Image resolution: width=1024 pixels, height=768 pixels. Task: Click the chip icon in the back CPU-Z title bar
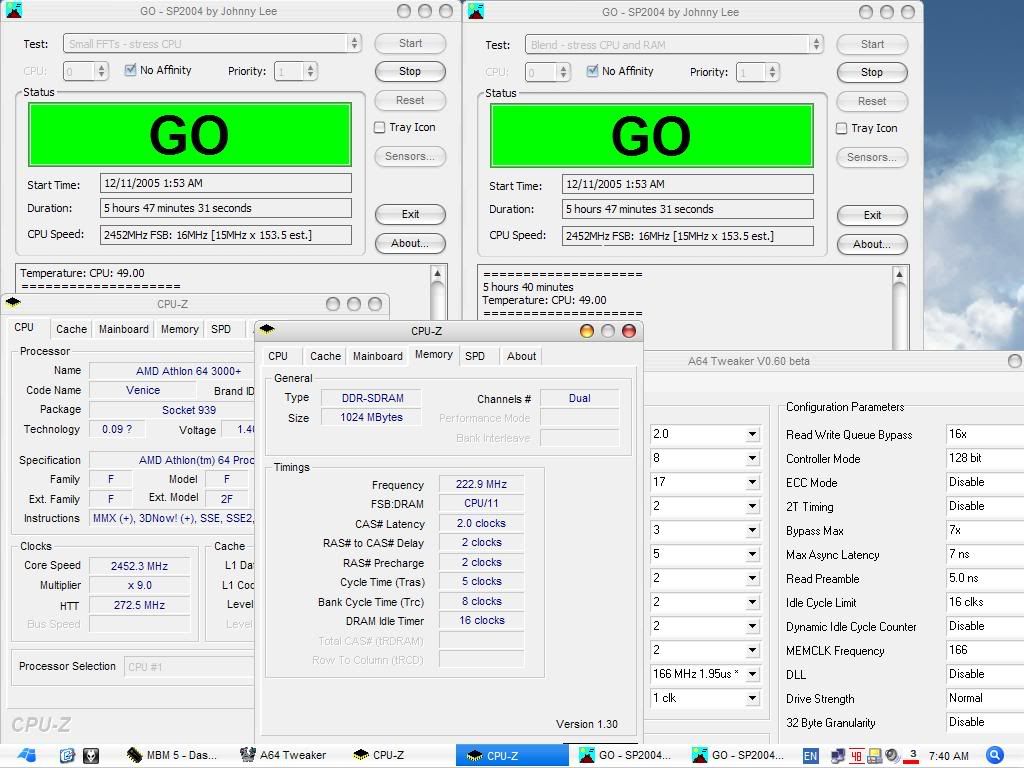(x=13, y=302)
